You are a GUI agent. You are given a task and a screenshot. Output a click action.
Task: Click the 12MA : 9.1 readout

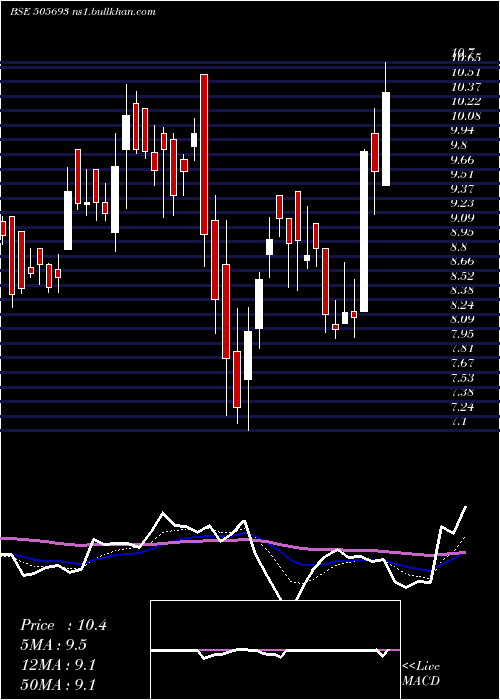(58, 665)
